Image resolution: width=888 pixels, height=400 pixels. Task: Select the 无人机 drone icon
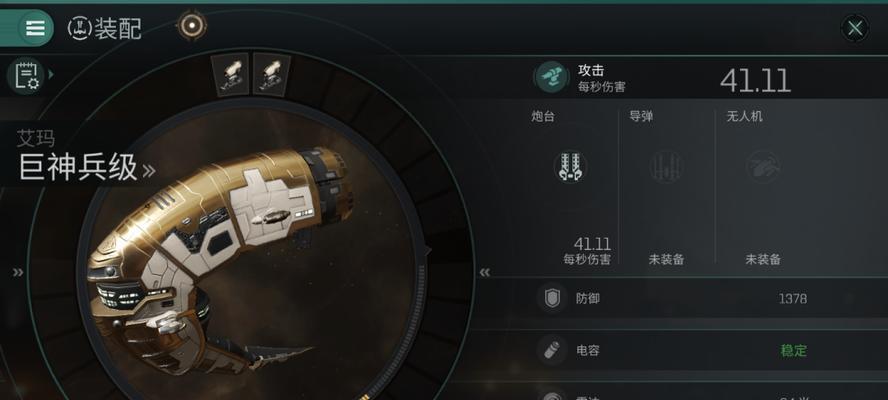click(x=763, y=167)
